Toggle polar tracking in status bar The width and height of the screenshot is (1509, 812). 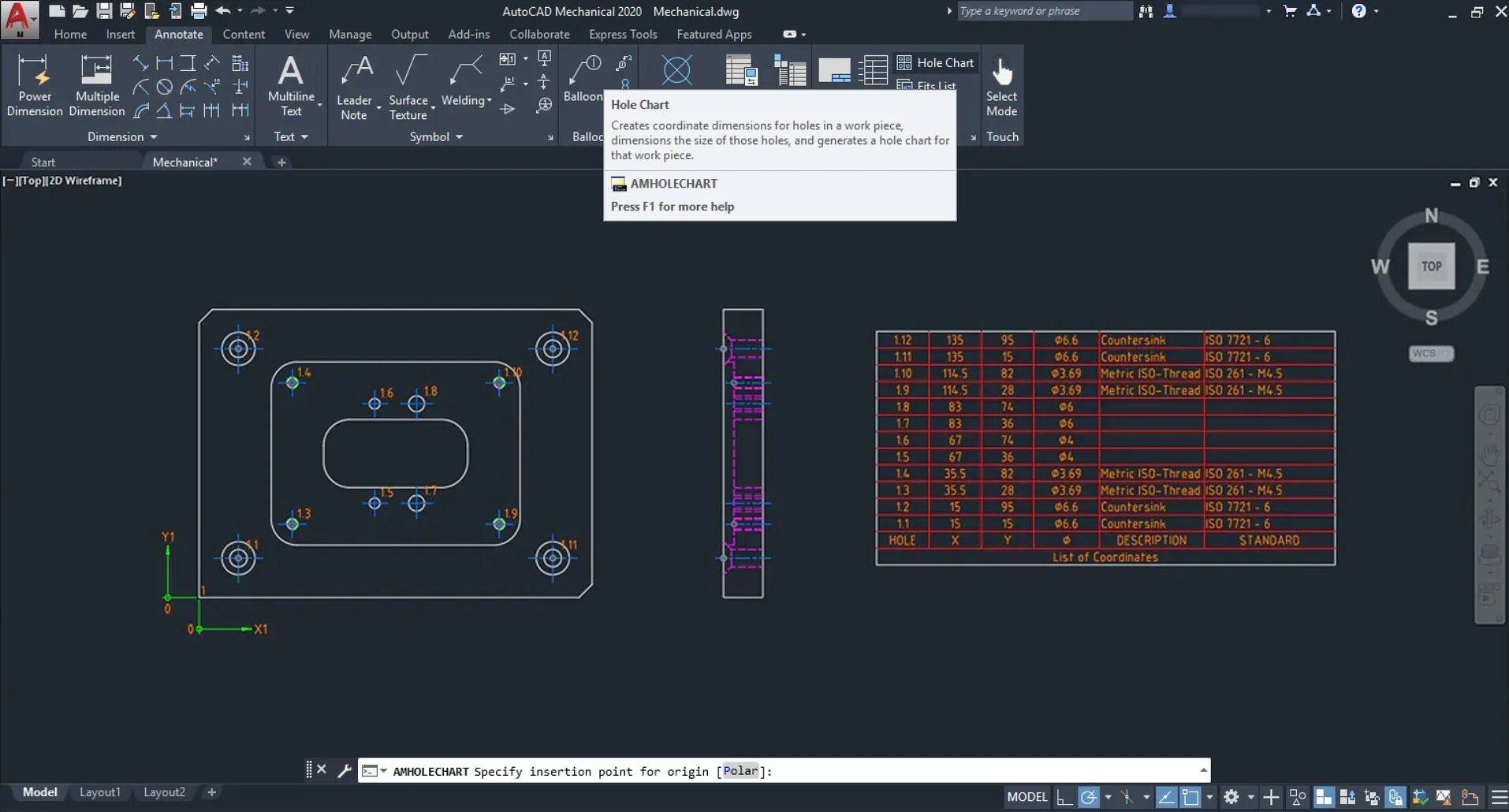1089,797
